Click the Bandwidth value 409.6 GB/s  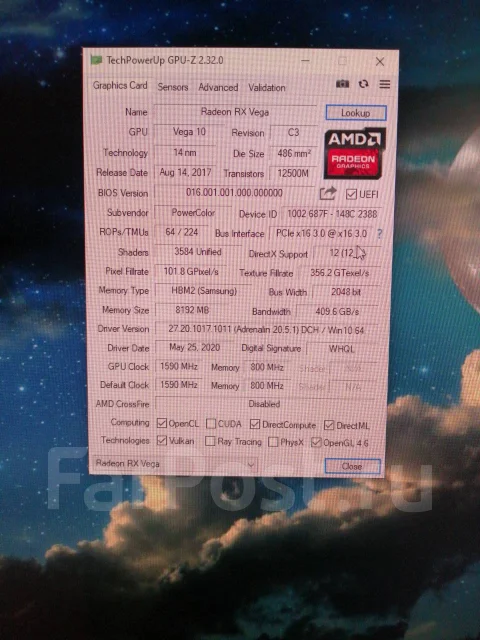point(337,311)
